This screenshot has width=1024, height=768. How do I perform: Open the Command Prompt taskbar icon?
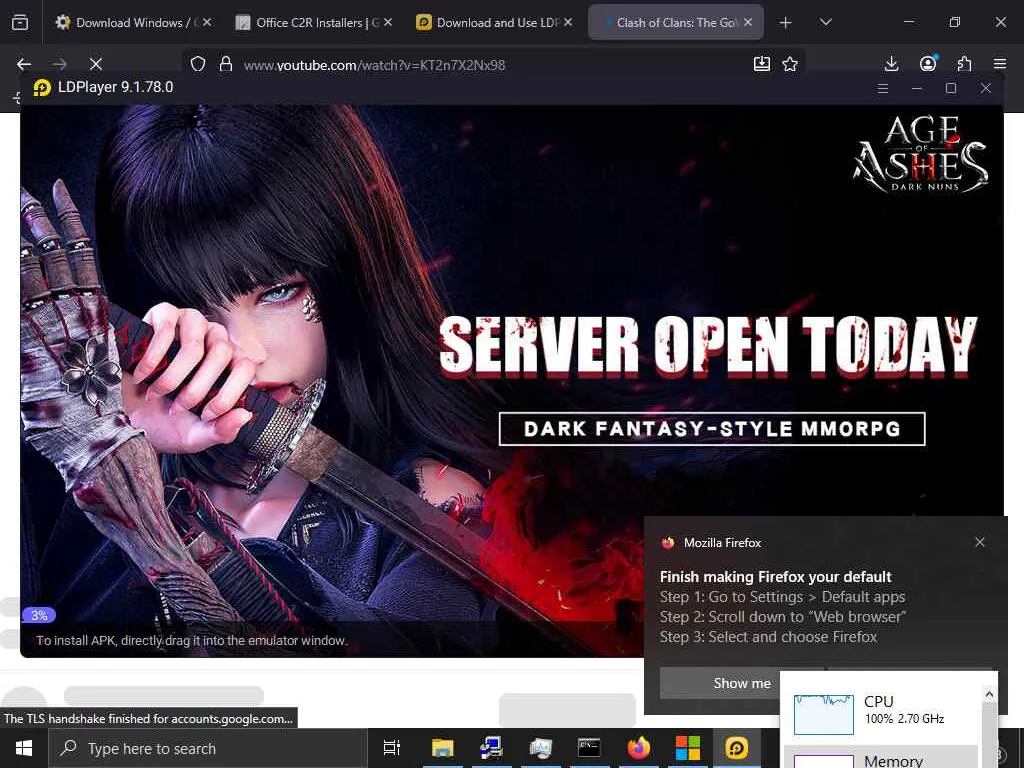click(x=589, y=748)
